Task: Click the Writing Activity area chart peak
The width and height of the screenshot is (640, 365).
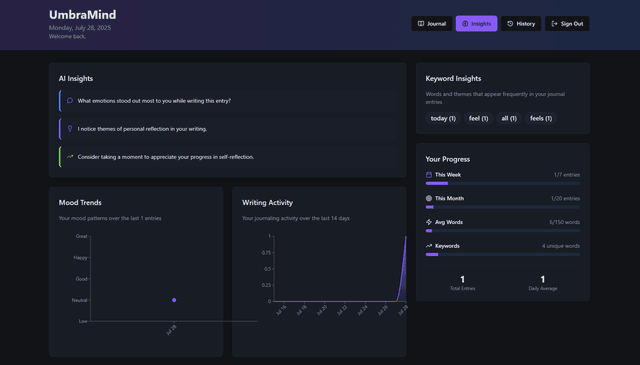Action: (405, 238)
